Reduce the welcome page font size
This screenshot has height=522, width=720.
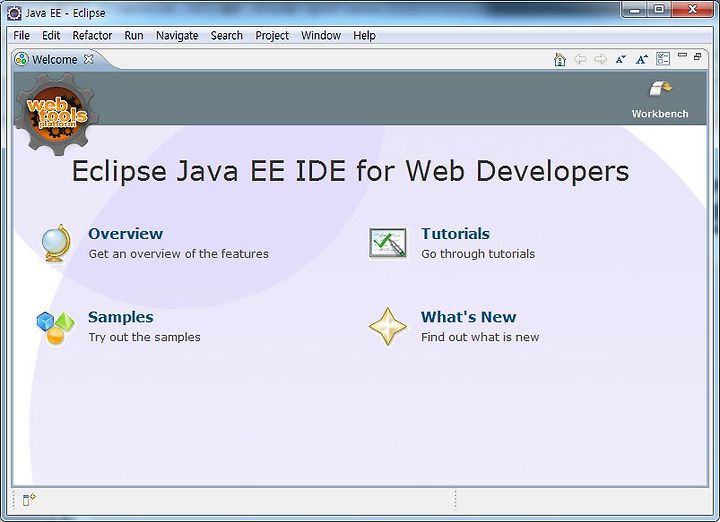621,59
